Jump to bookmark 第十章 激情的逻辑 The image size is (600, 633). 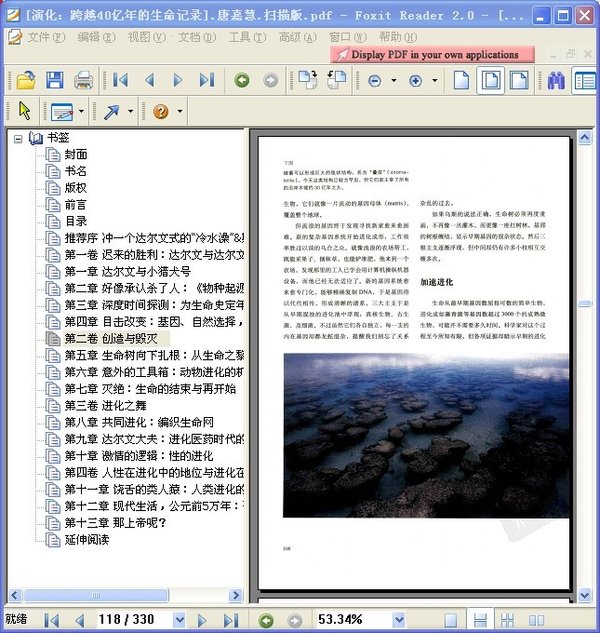click(x=139, y=456)
